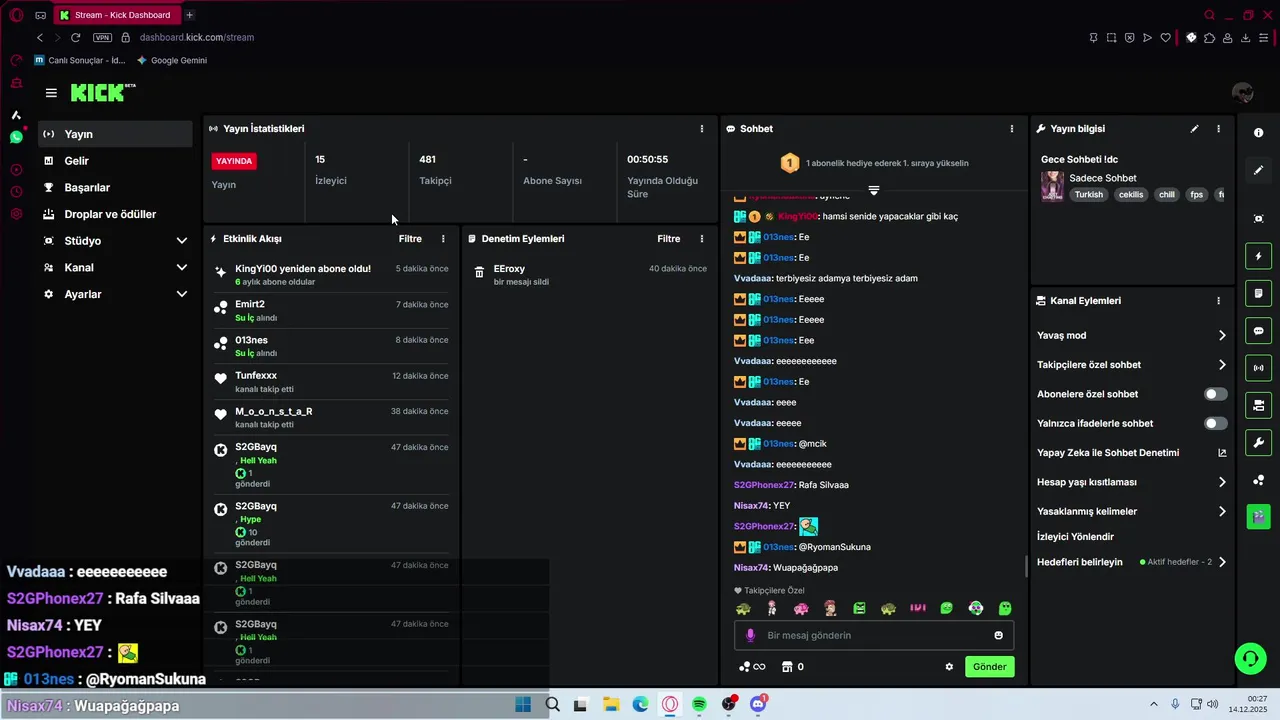This screenshot has height=720, width=1280.
Task: Click the channel points bubbles icon in the right sidebar
Action: point(1258,480)
